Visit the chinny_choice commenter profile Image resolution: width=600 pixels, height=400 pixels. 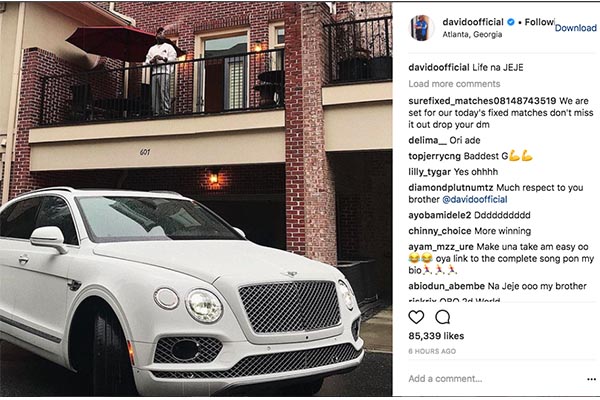[440, 231]
